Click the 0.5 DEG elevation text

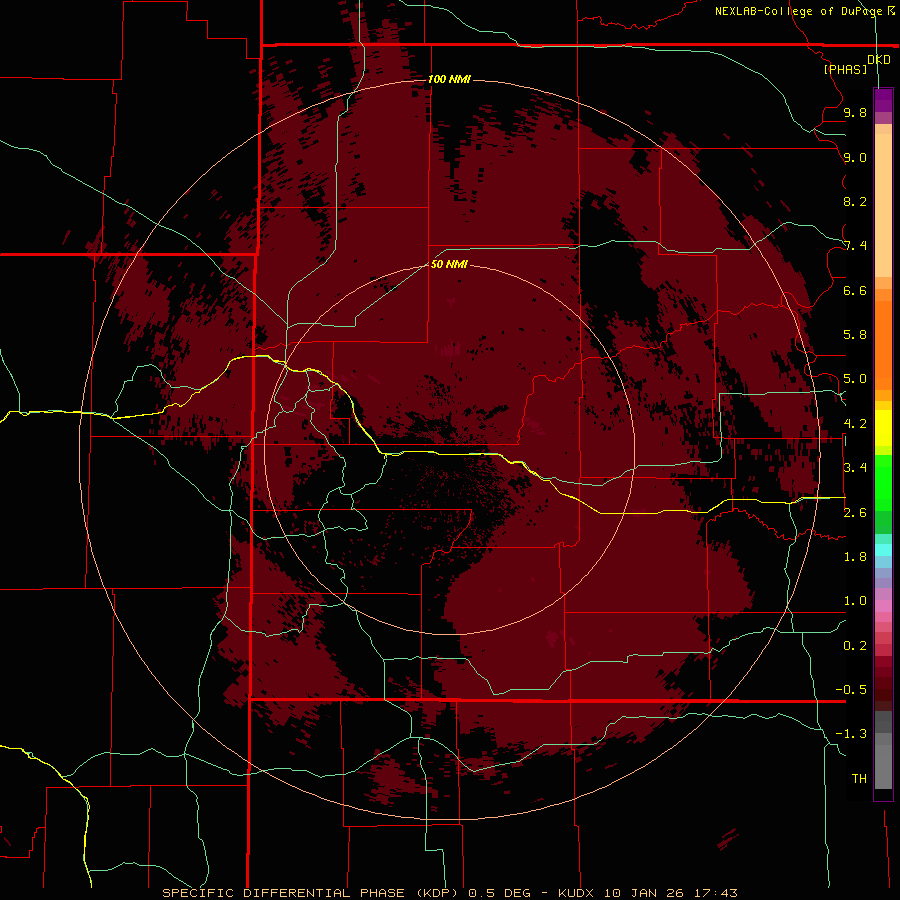click(x=499, y=893)
